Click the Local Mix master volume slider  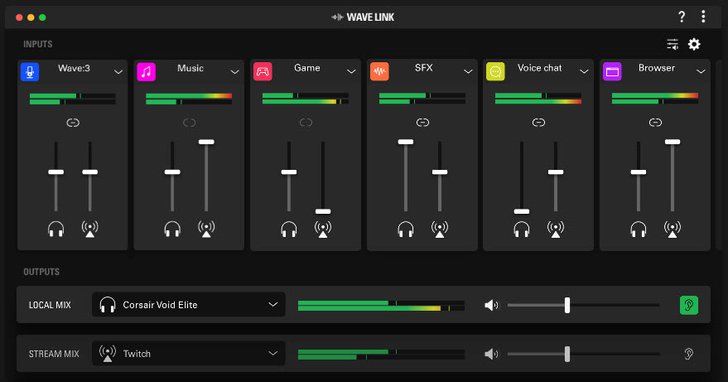(x=583, y=305)
